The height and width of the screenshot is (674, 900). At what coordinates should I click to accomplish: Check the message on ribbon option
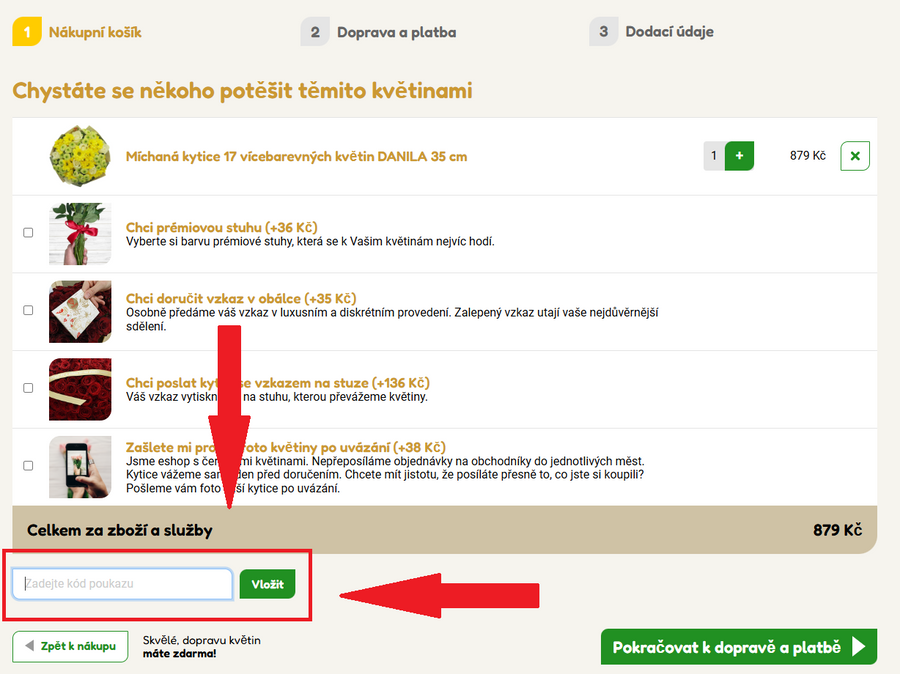tap(28, 388)
